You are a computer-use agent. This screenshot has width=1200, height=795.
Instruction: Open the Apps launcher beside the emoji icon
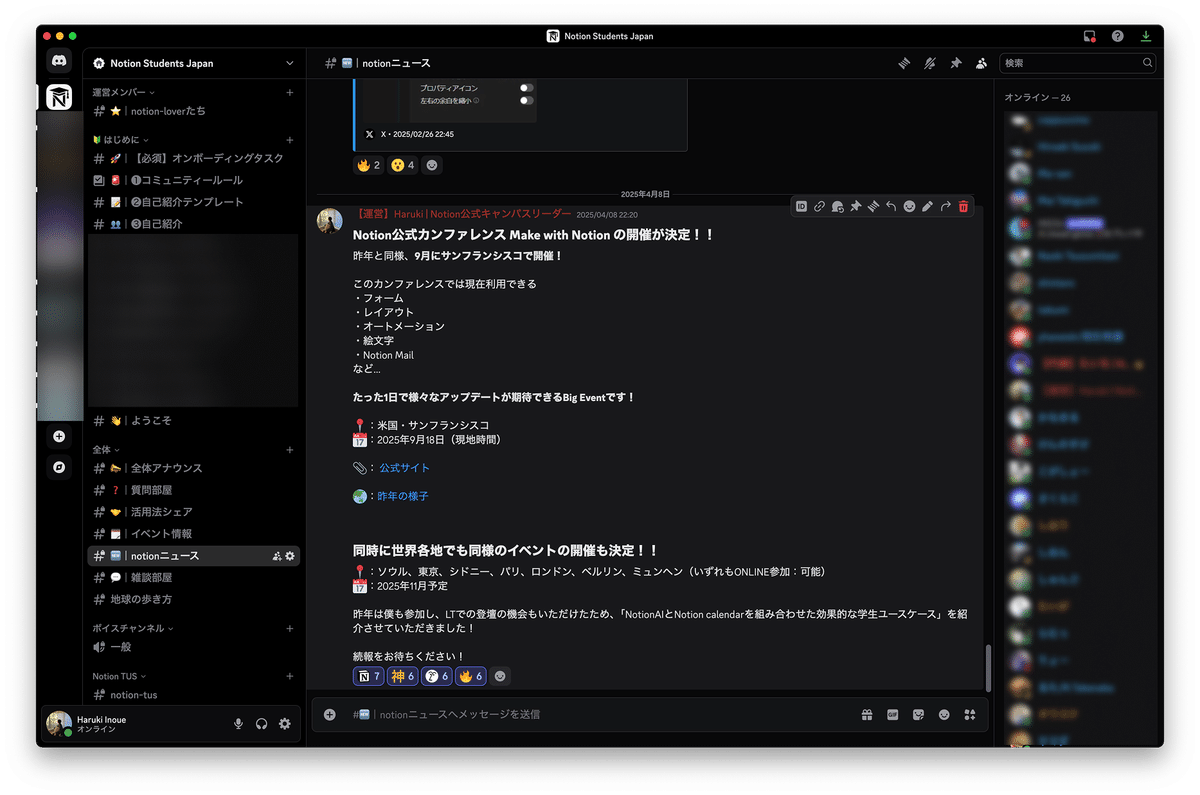pyautogui.click(x=969, y=714)
